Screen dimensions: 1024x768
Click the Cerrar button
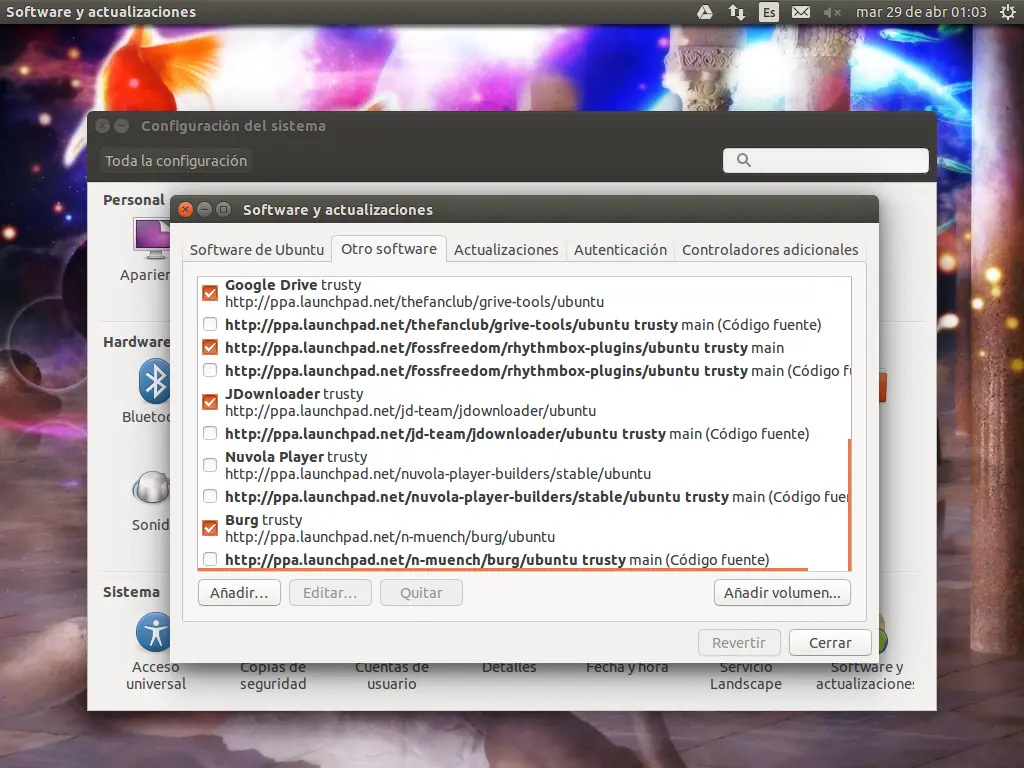tap(830, 643)
